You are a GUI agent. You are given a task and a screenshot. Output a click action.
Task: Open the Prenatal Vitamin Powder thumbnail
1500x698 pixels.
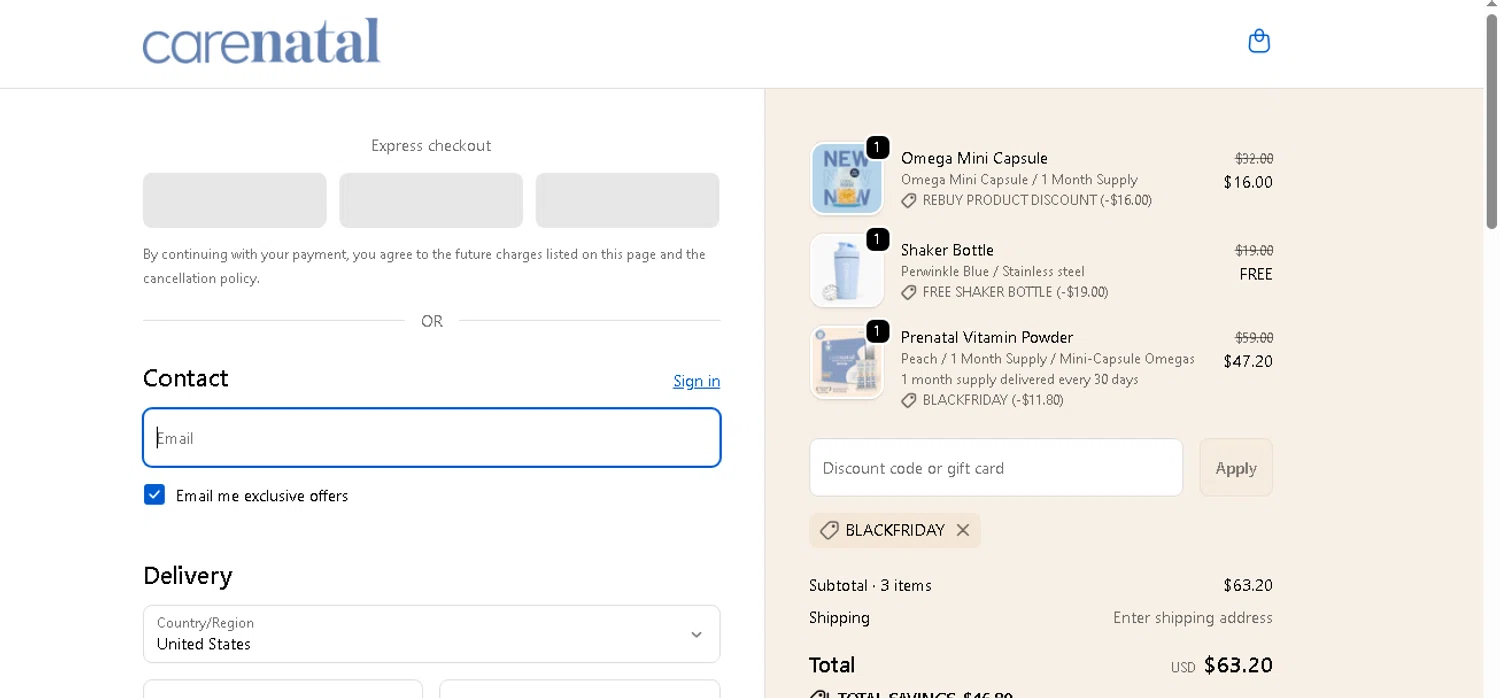847,363
